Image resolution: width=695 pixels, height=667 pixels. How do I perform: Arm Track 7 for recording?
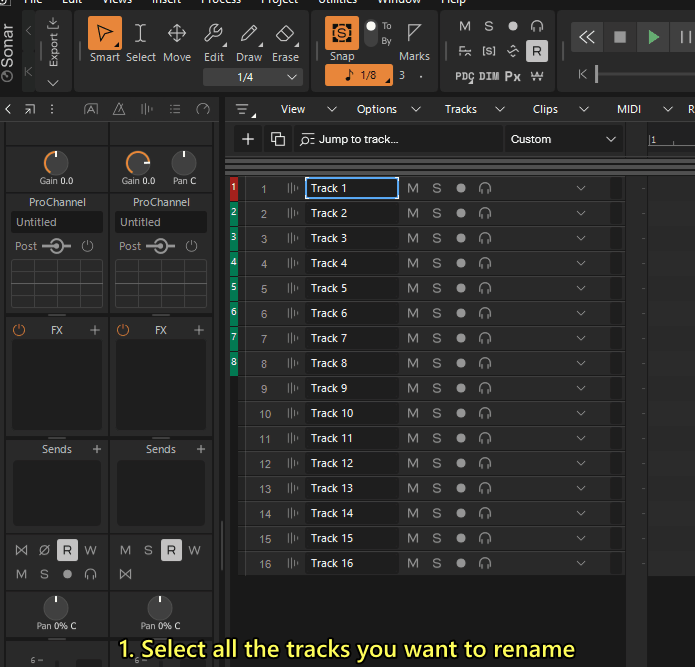461,339
